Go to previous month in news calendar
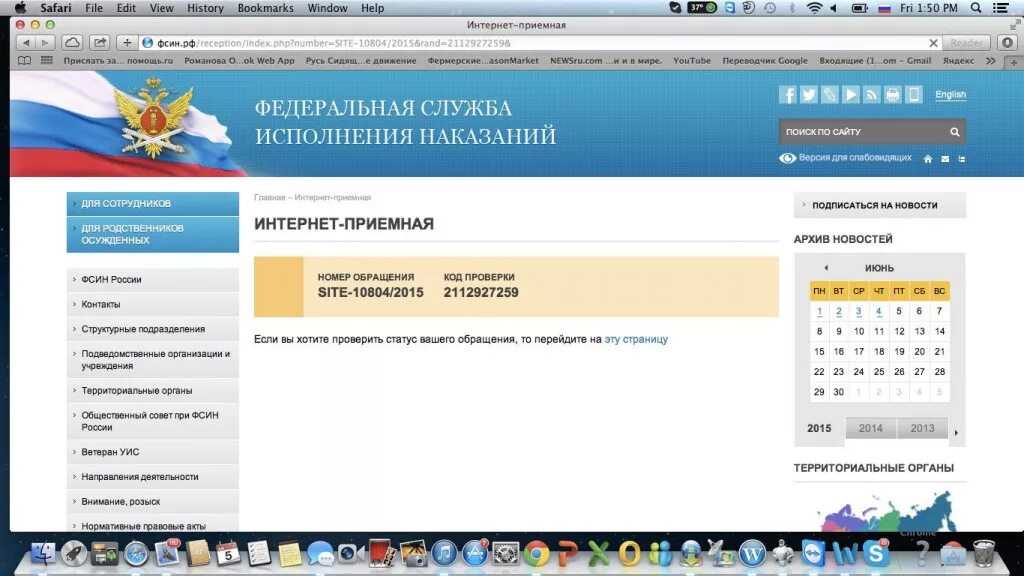Viewport: 1024px width, 576px height. [826, 268]
